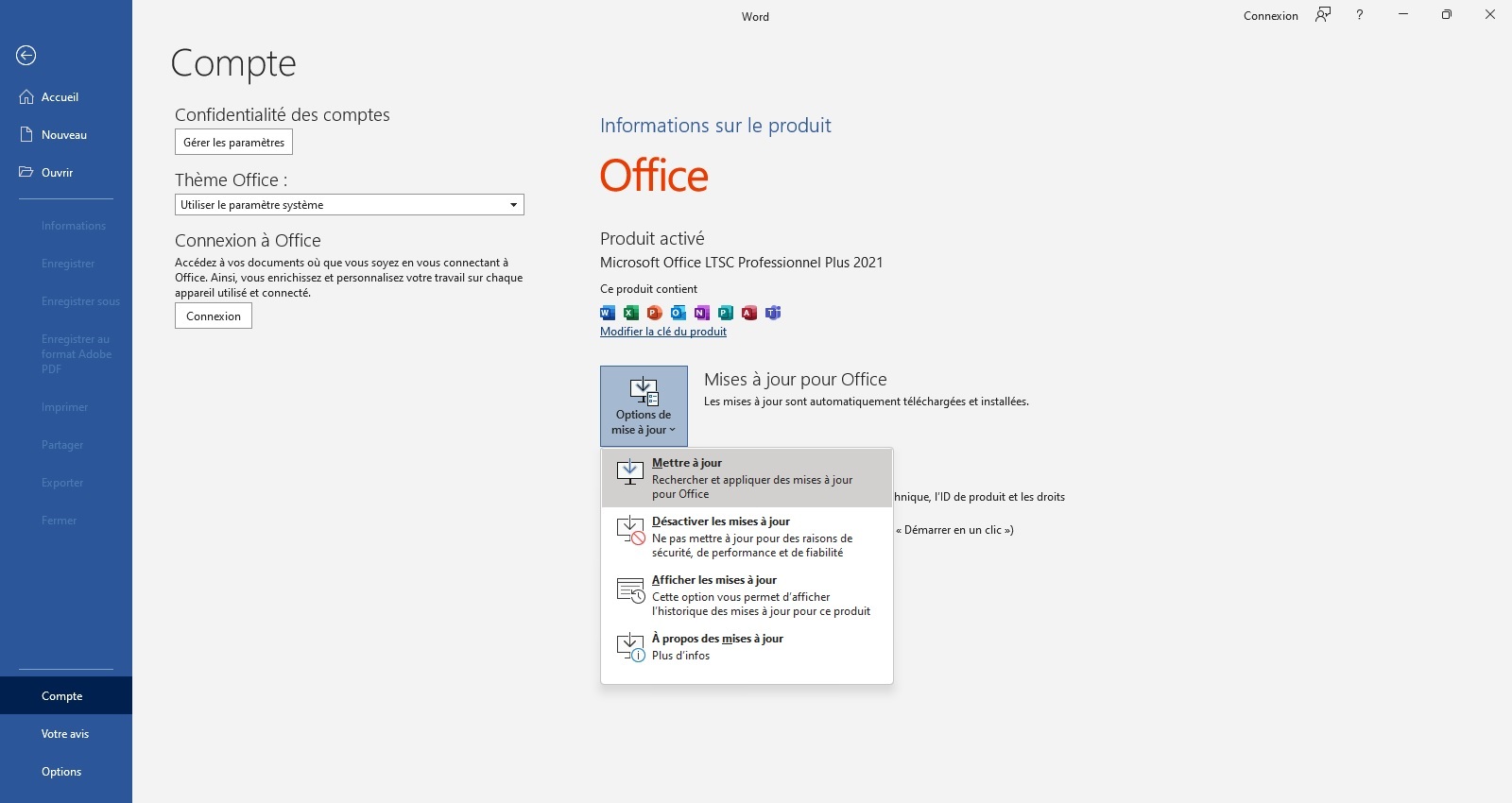Click the Excel app icon
The height and width of the screenshot is (803, 1512).
[631, 313]
